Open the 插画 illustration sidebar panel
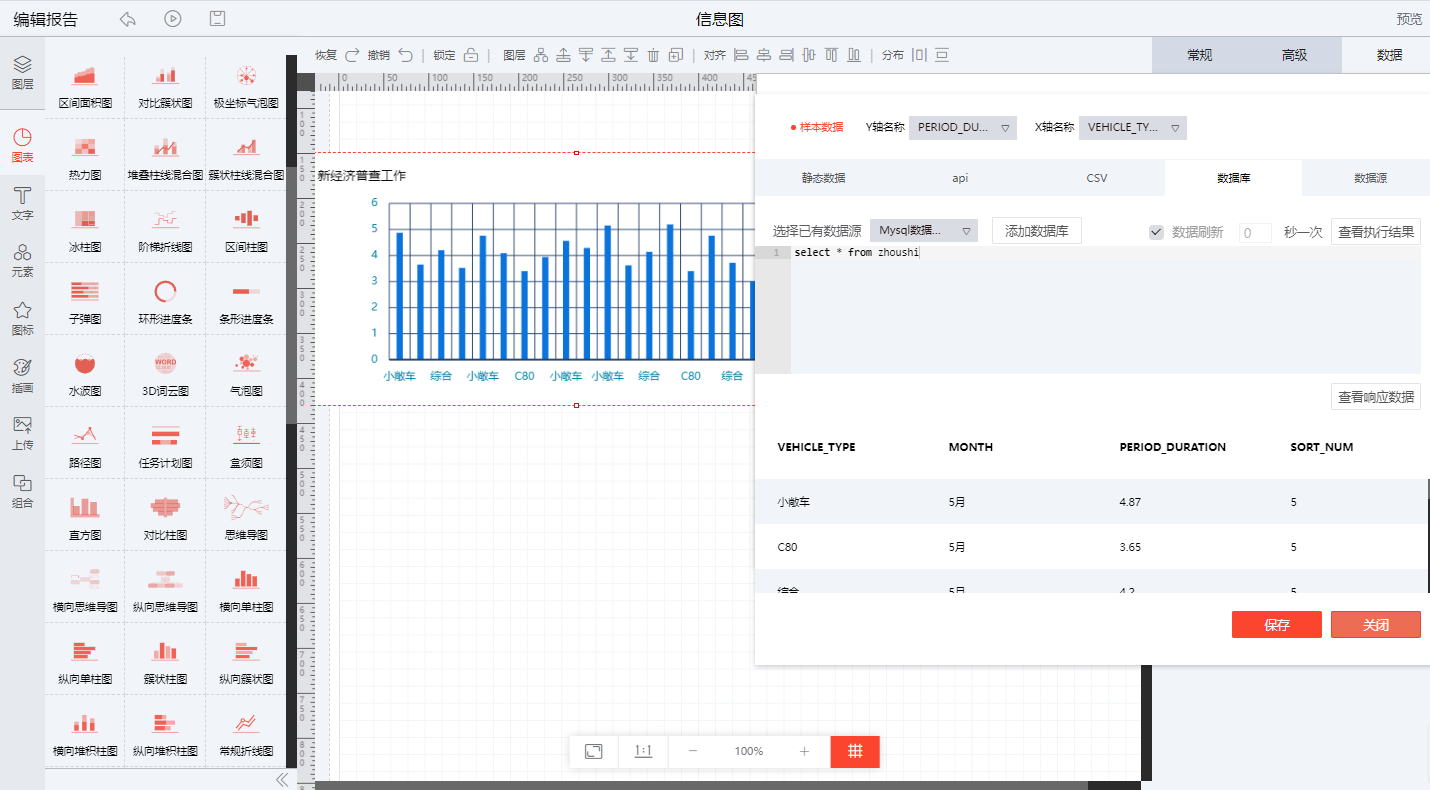Viewport: 1430px width, 790px height. [22, 376]
